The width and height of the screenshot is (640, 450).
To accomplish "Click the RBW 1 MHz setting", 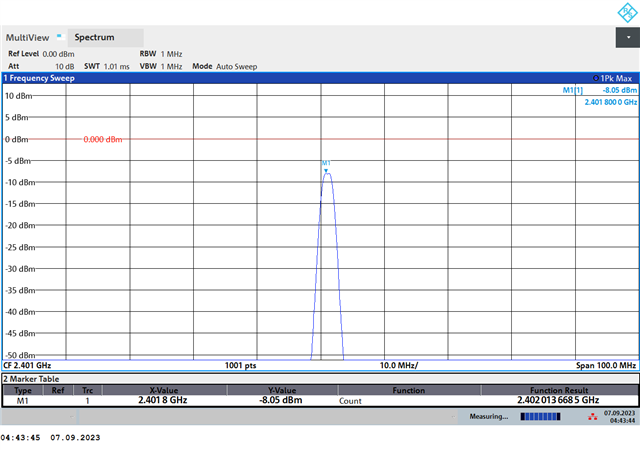I will (161, 54).
